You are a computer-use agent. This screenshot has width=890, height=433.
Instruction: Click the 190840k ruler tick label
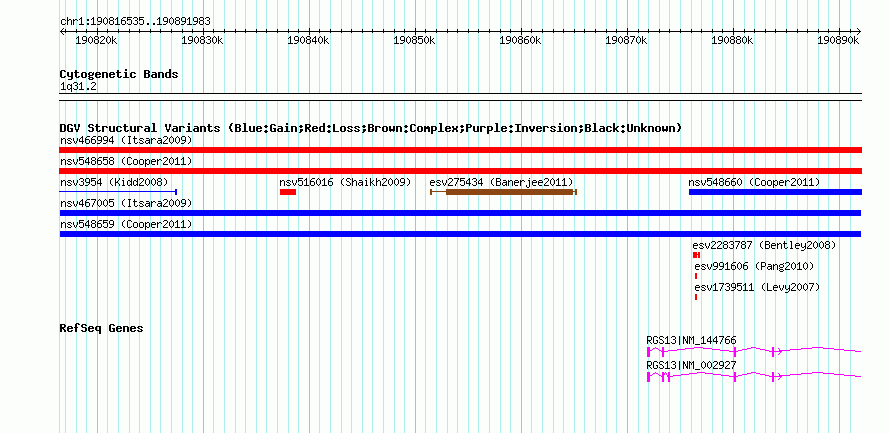coord(308,41)
